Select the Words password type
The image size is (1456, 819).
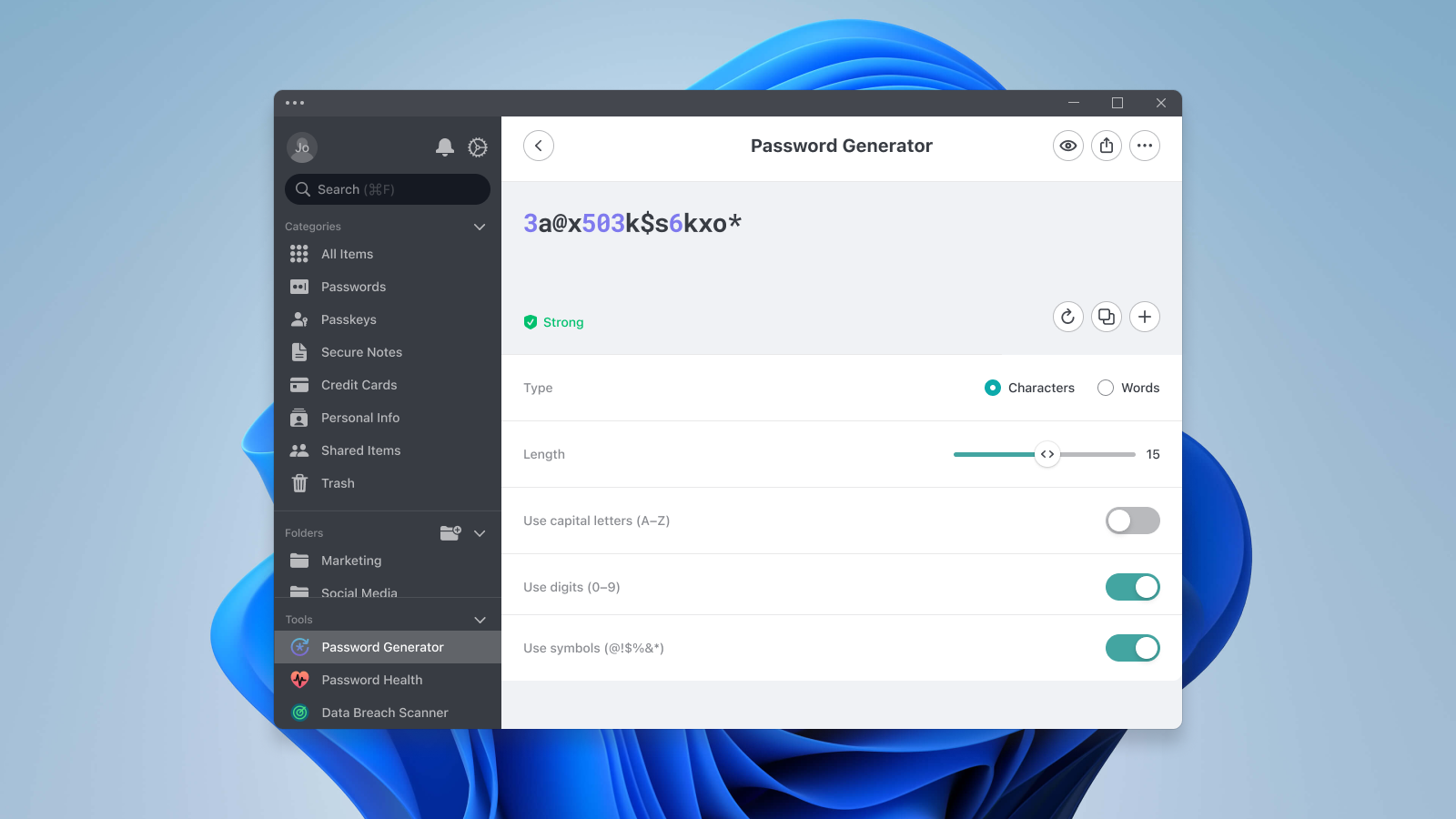[1105, 388]
